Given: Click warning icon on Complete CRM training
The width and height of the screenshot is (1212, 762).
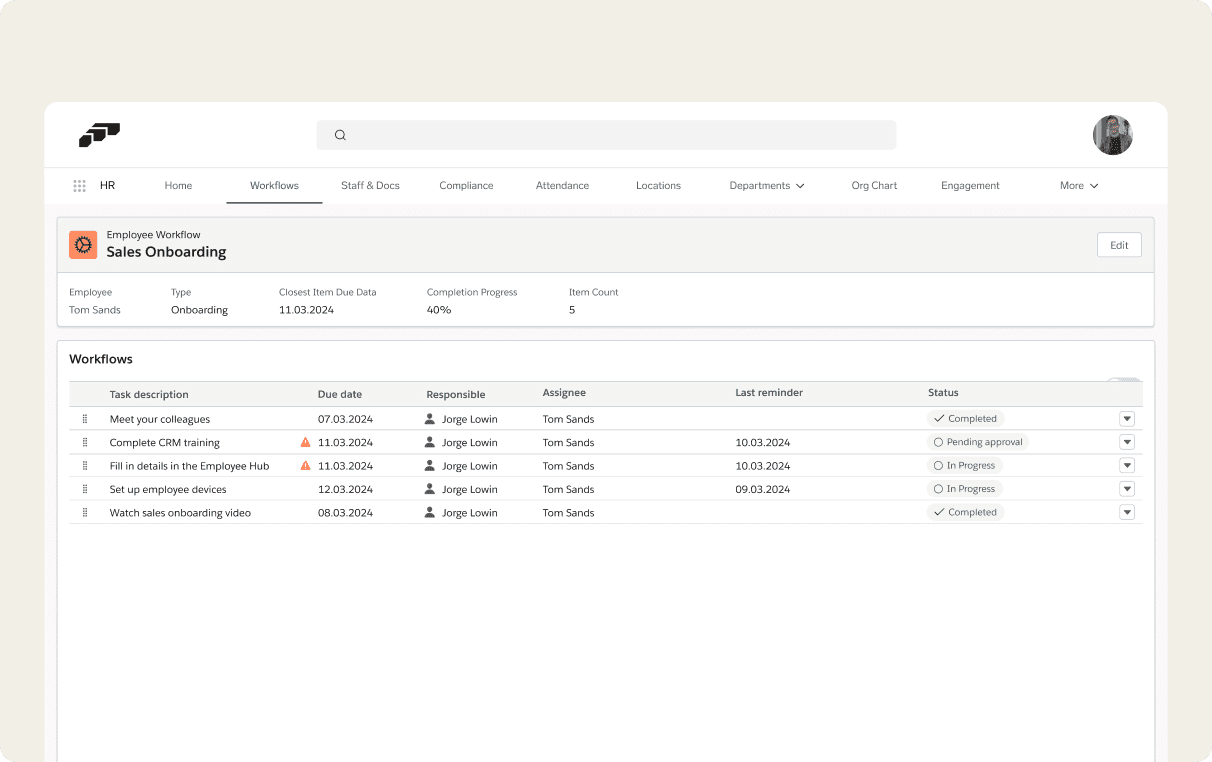Looking at the screenshot, I should [x=306, y=442].
